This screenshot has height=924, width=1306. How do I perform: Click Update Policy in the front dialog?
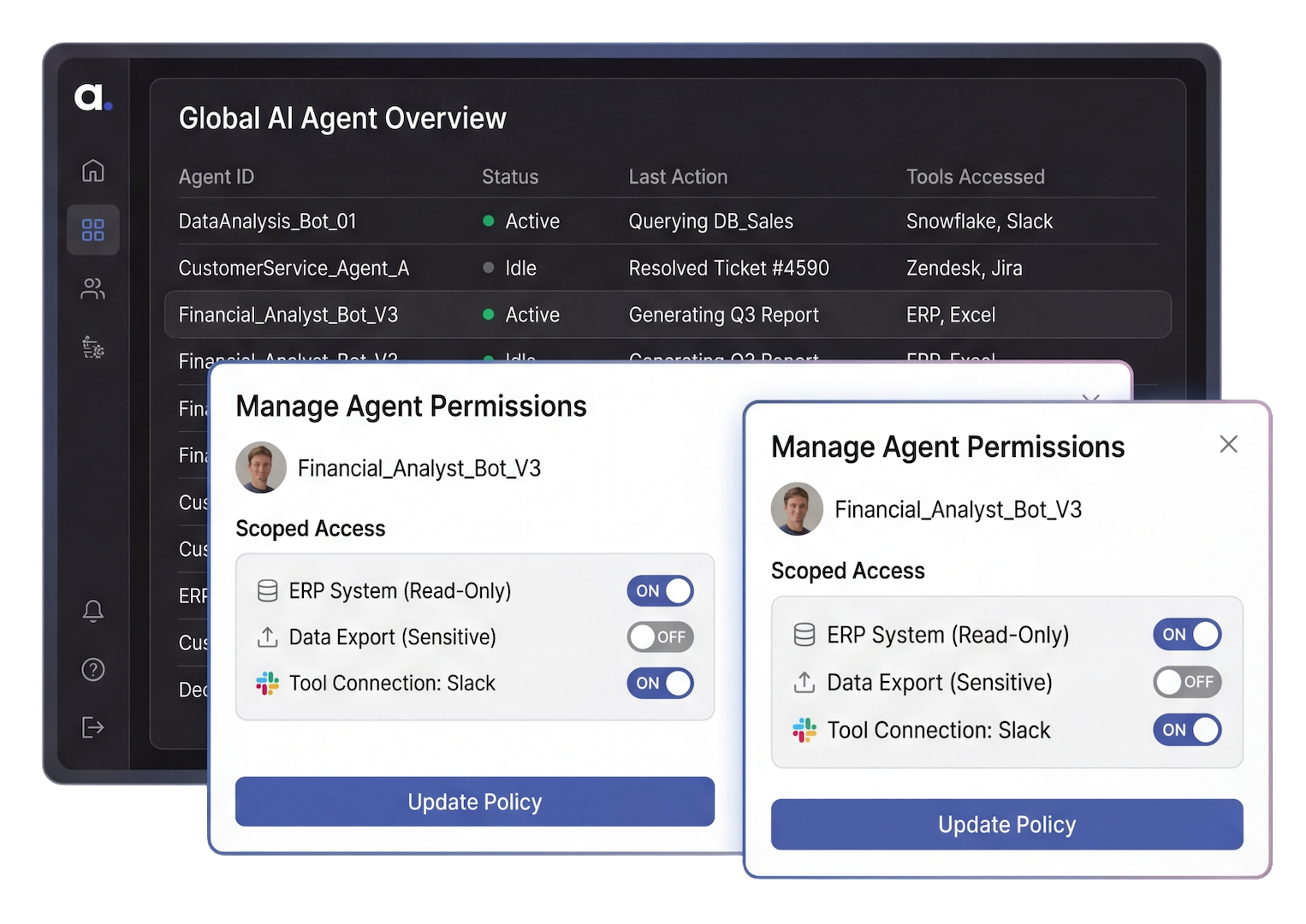point(1006,825)
